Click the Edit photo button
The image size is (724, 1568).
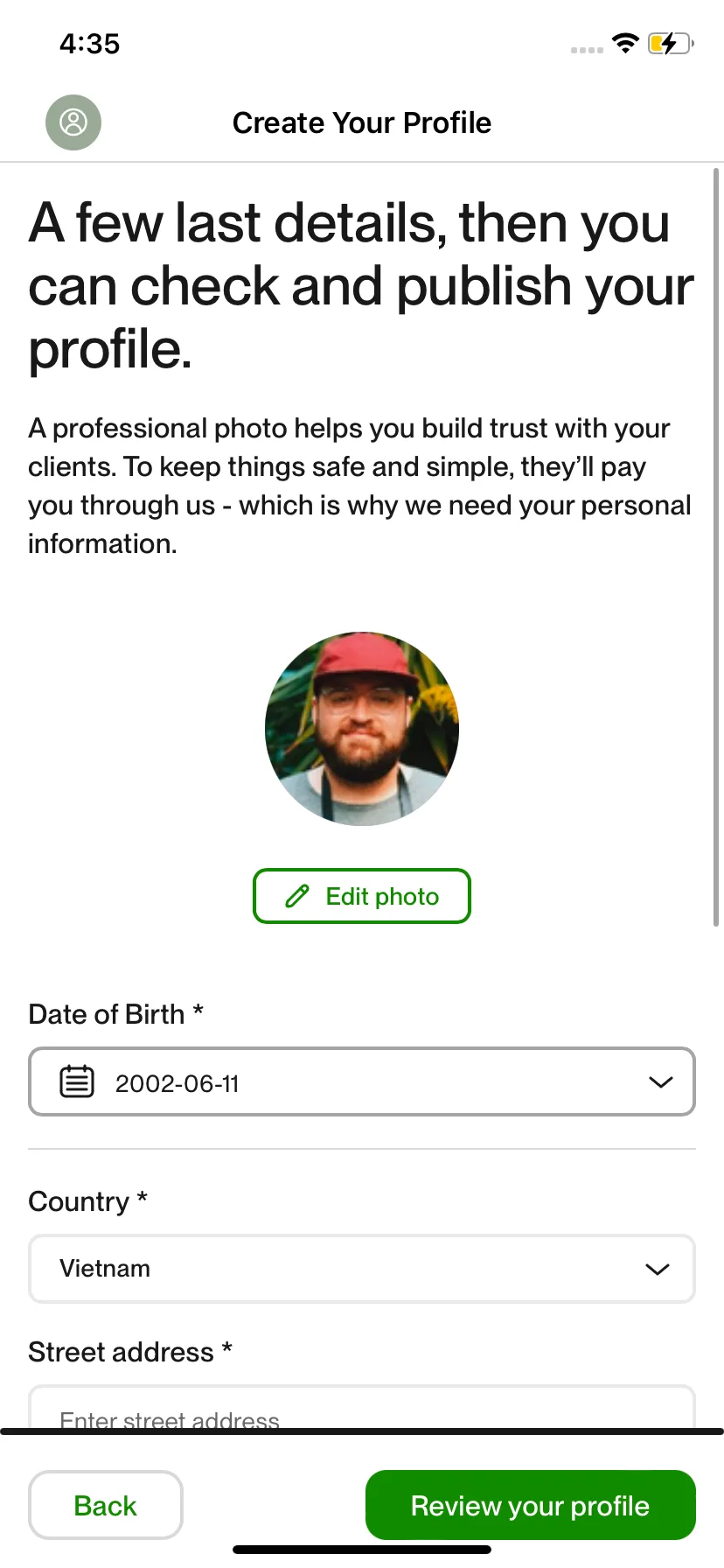(x=362, y=896)
